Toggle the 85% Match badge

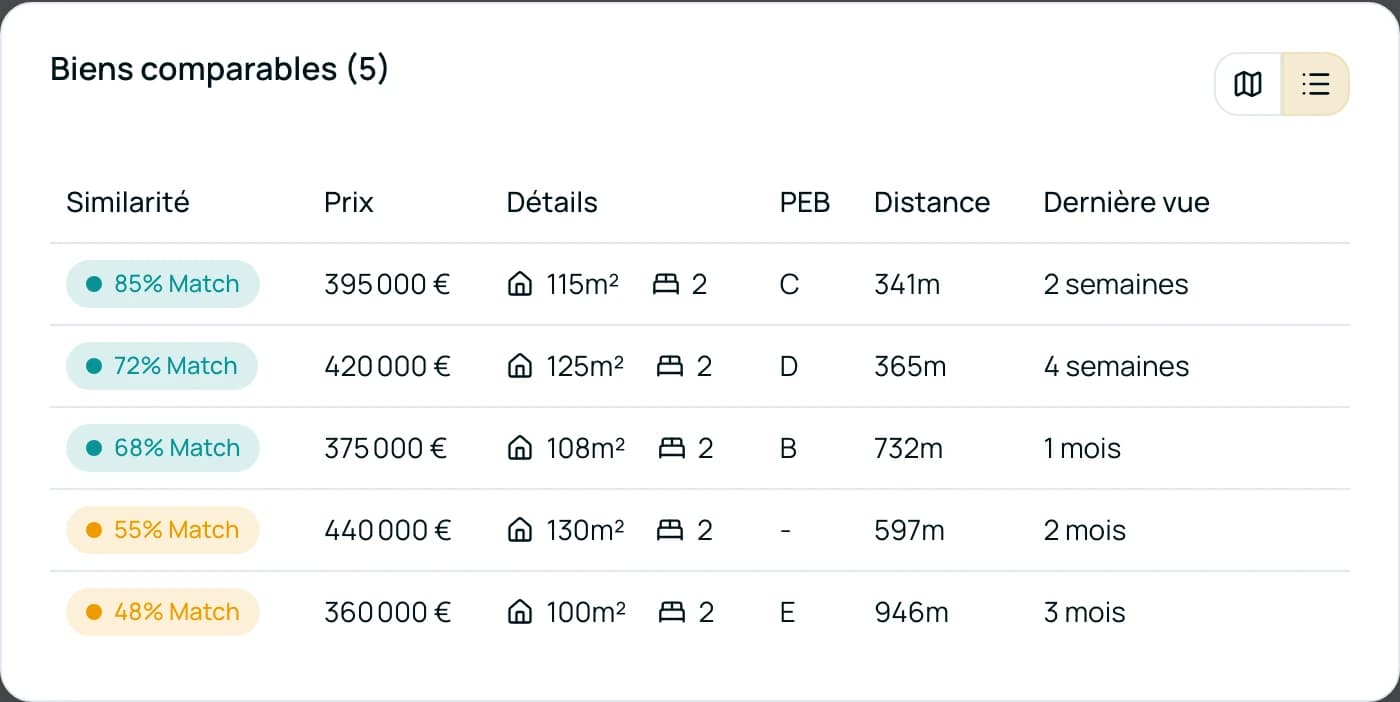(162, 284)
